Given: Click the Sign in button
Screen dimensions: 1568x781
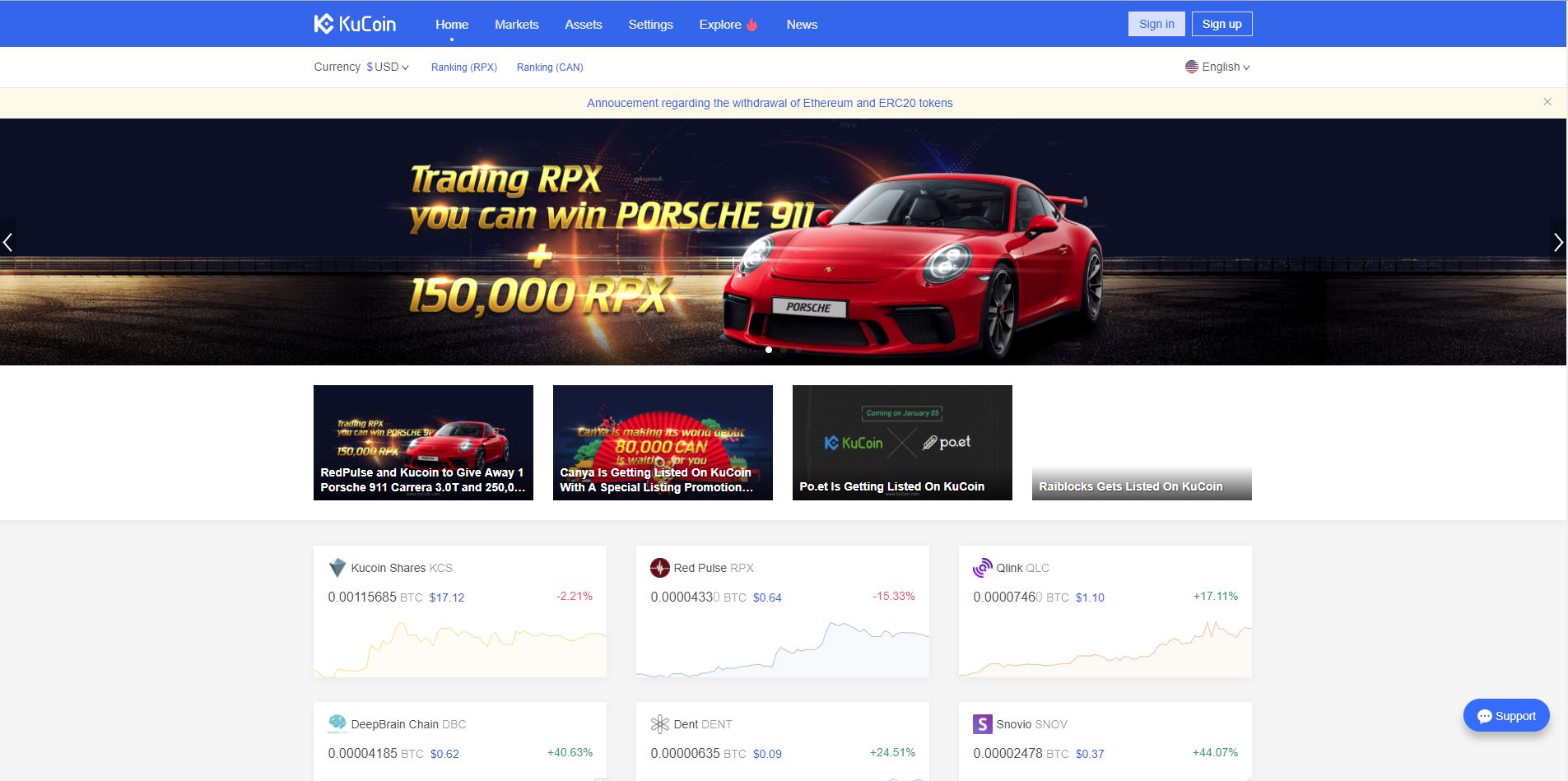Looking at the screenshot, I should (x=1156, y=24).
